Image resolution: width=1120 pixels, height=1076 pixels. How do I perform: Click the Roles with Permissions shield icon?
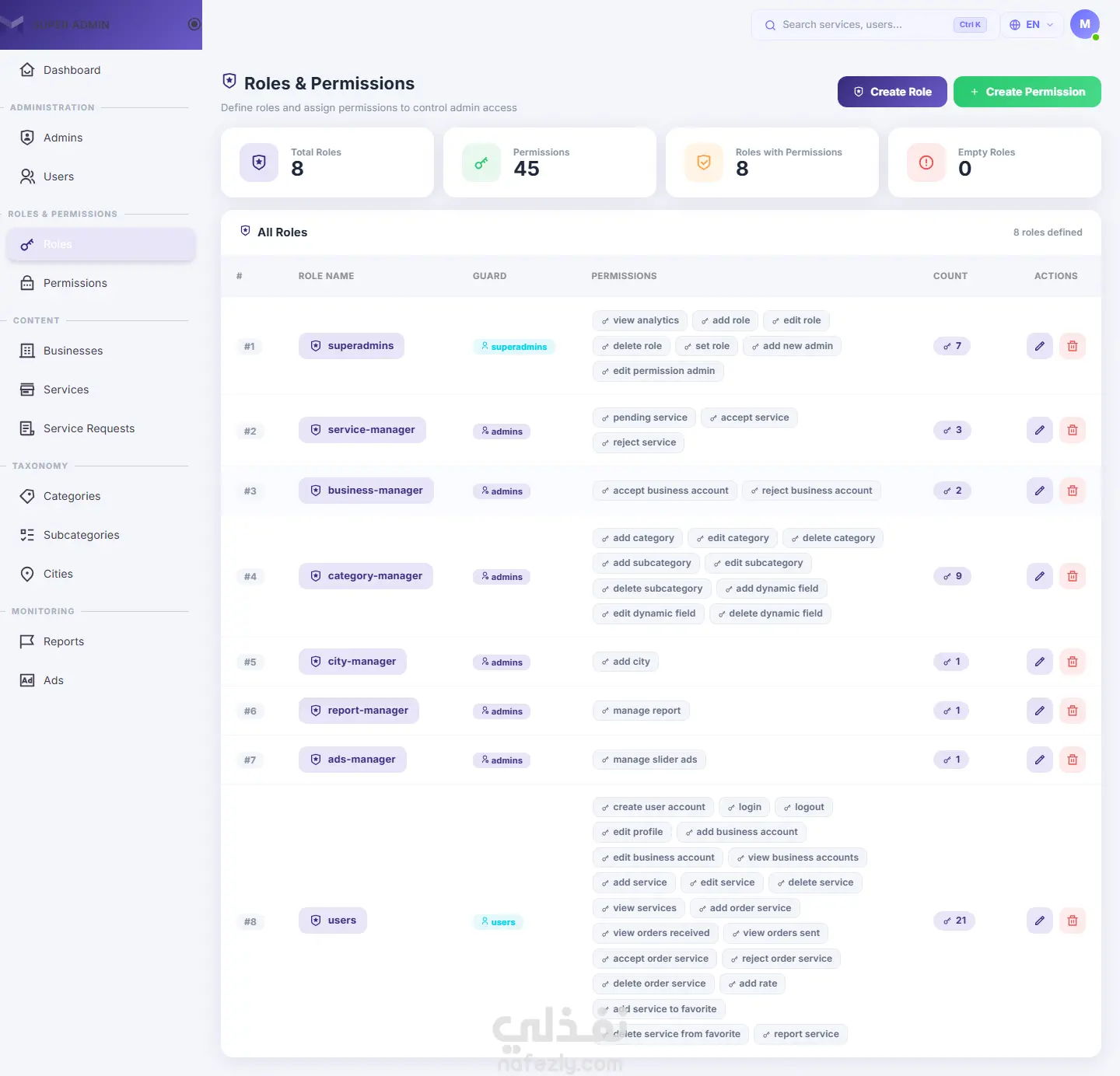click(704, 162)
